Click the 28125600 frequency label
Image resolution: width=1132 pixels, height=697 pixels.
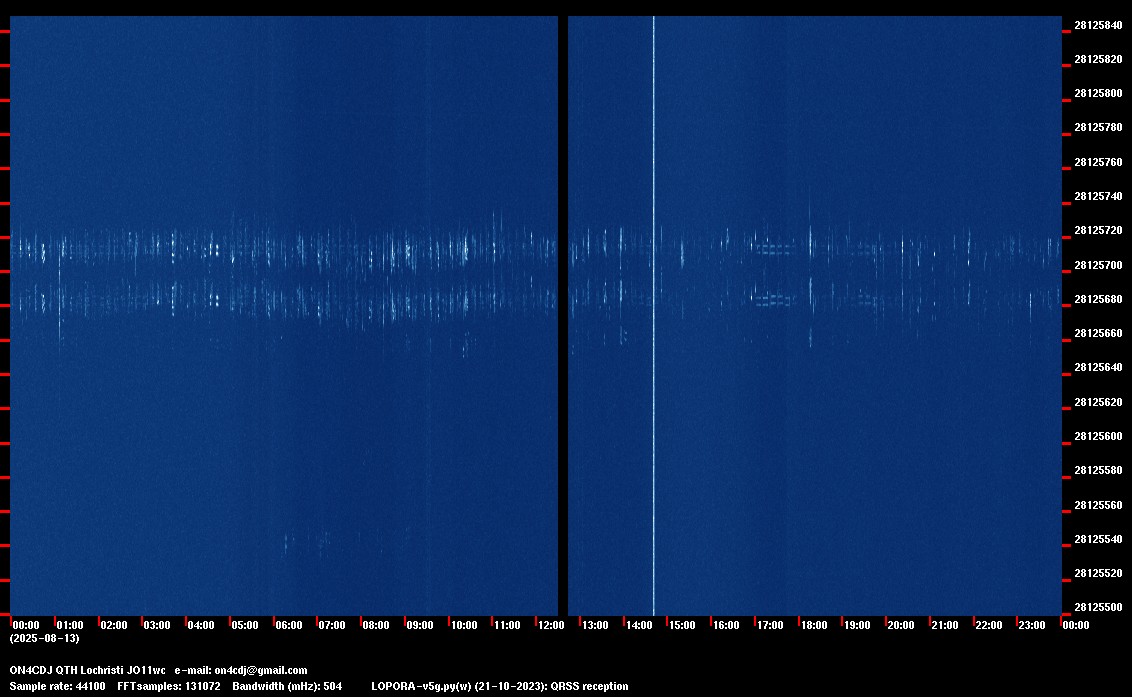(x=1098, y=436)
